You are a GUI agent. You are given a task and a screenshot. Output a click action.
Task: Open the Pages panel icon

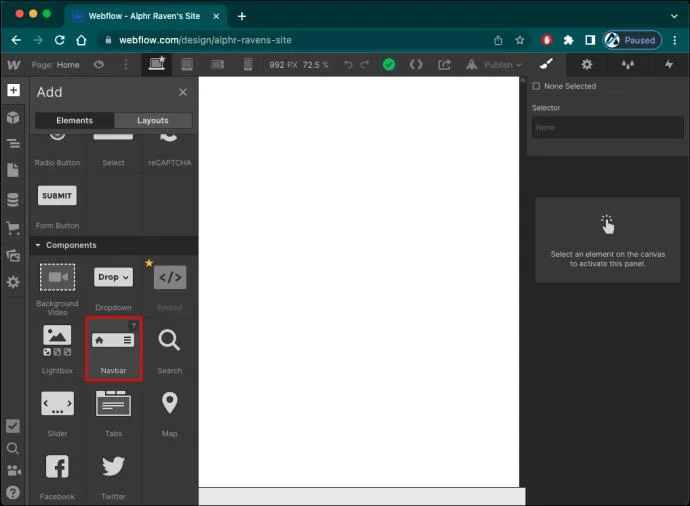tap(13, 170)
